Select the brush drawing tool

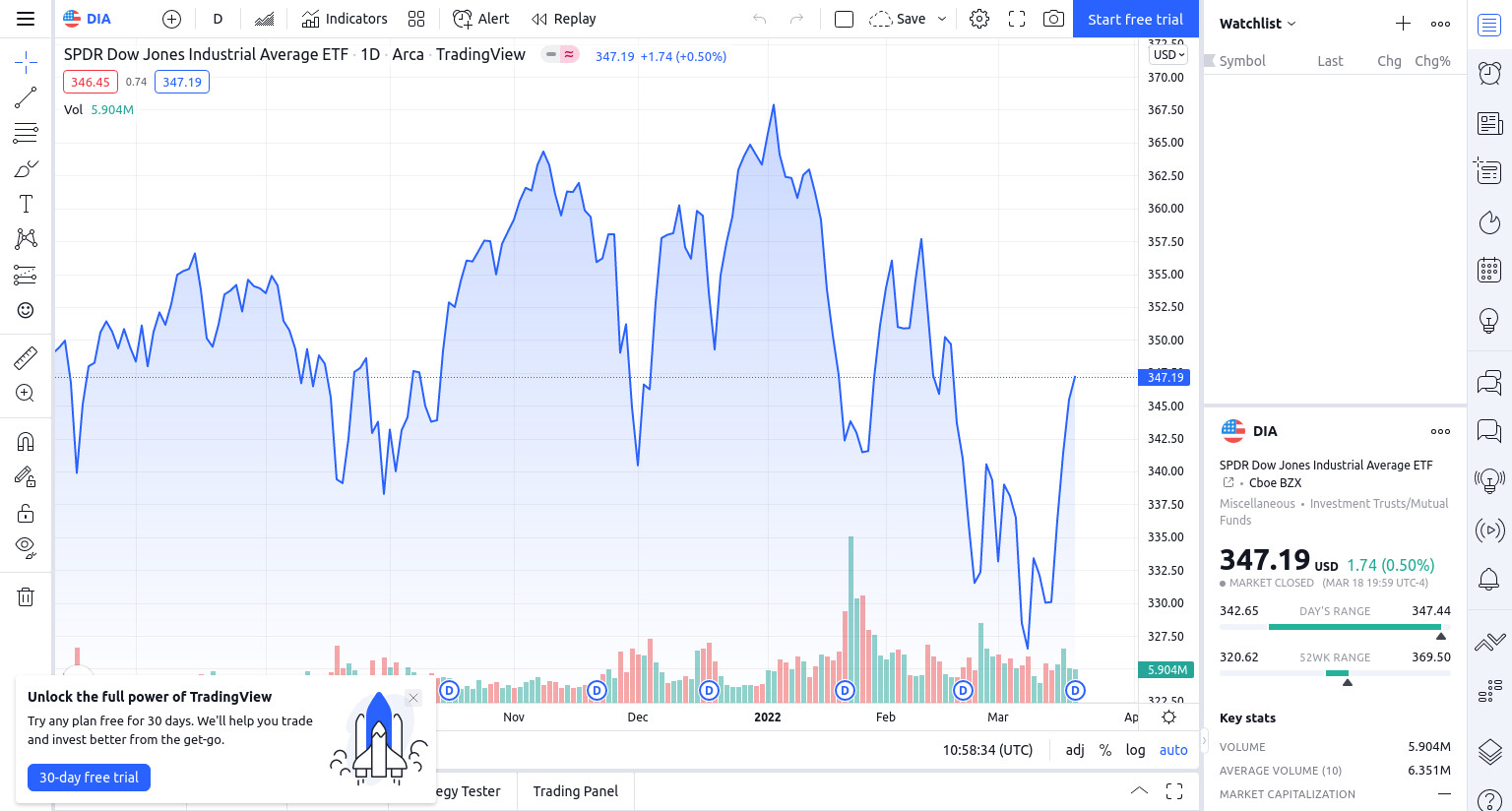point(26,168)
